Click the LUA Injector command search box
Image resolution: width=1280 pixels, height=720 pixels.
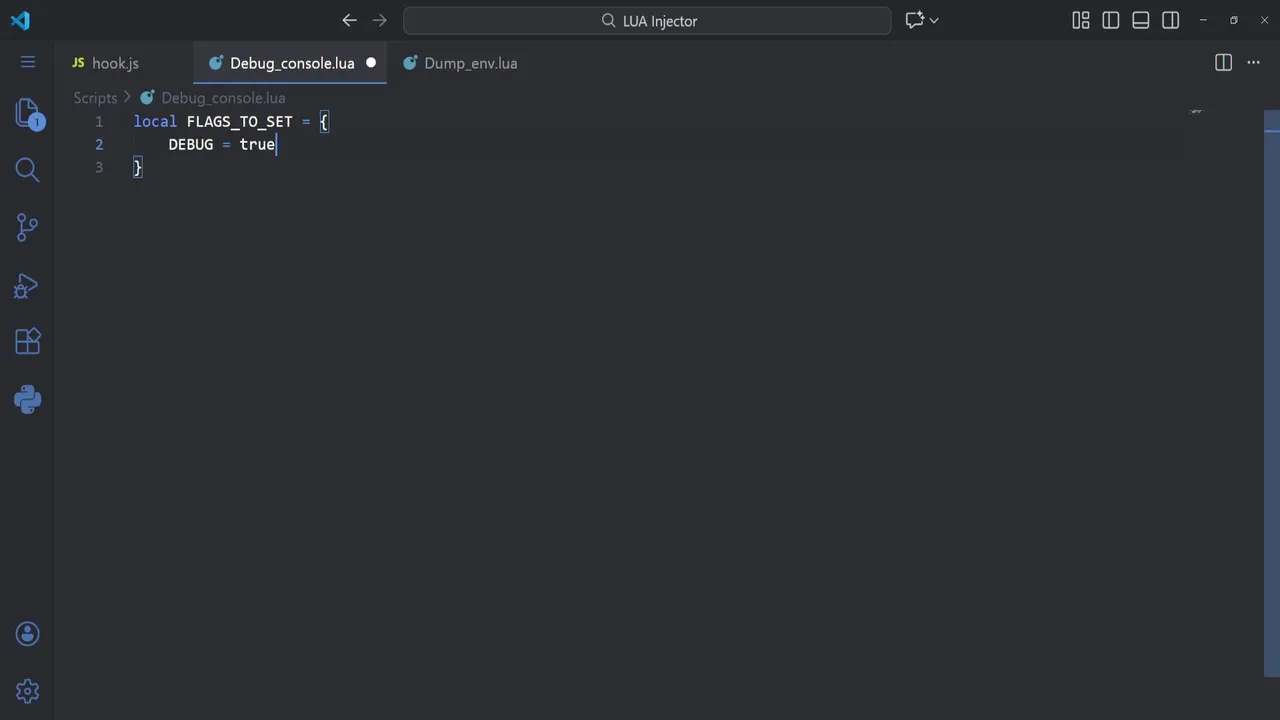click(647, 20)
